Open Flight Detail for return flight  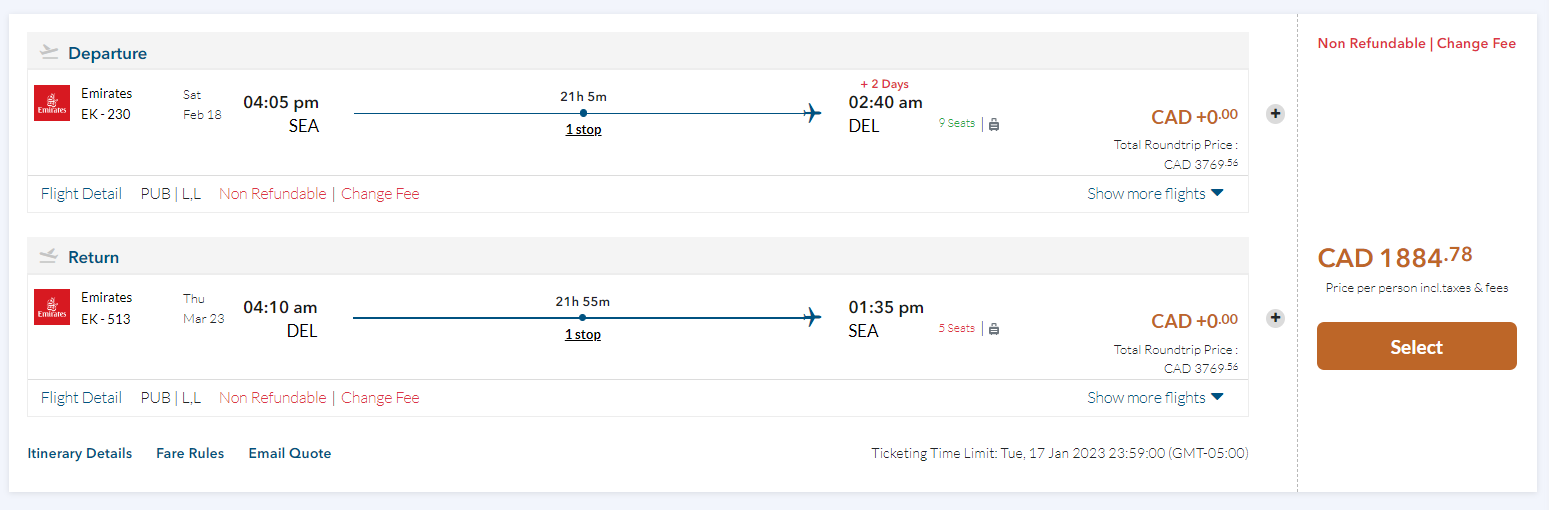pyautogui.click(x=81, y=398)
